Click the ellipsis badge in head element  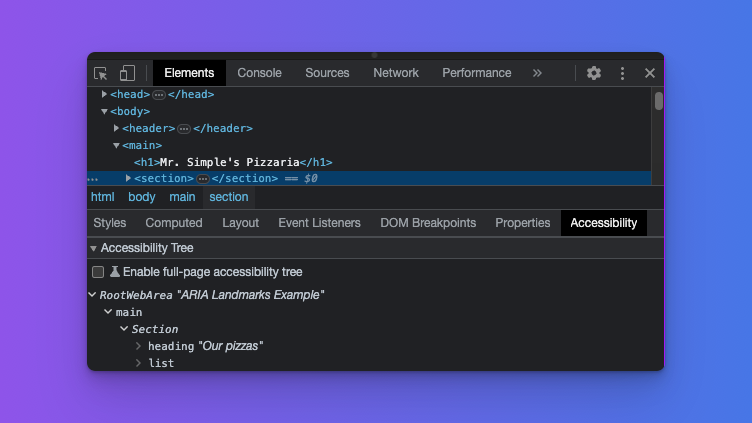[159, 95]
